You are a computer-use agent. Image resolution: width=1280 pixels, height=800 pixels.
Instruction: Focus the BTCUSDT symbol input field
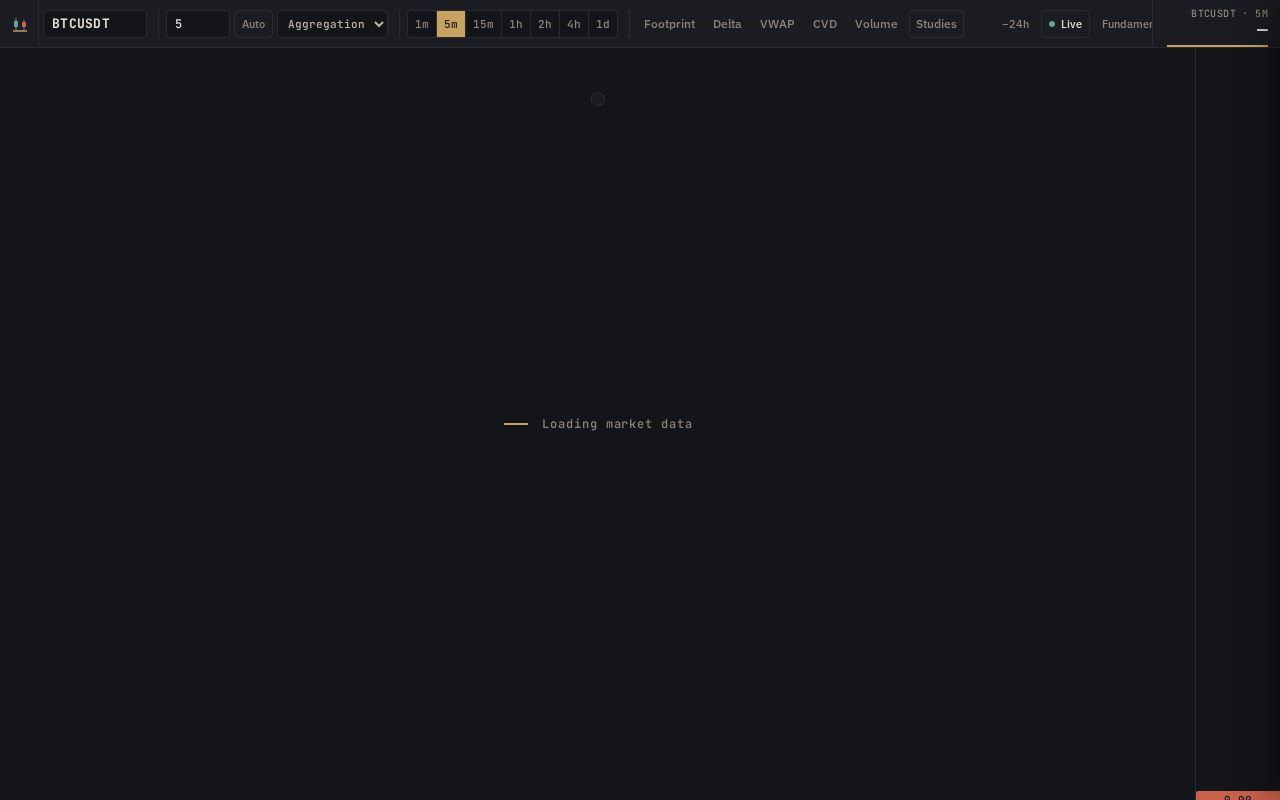click(x=95, y=24)
